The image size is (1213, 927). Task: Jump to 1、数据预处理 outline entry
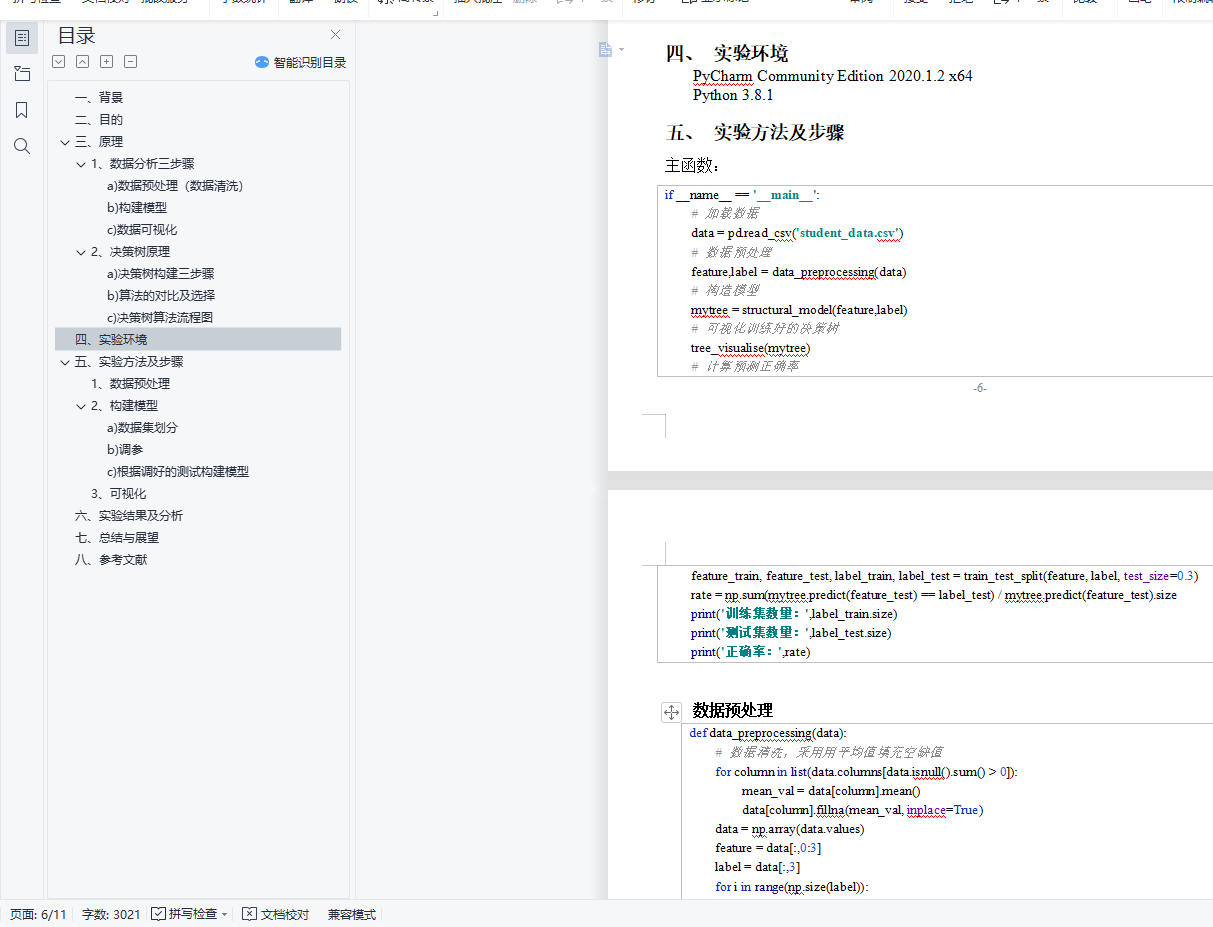(x=130, y=384)
